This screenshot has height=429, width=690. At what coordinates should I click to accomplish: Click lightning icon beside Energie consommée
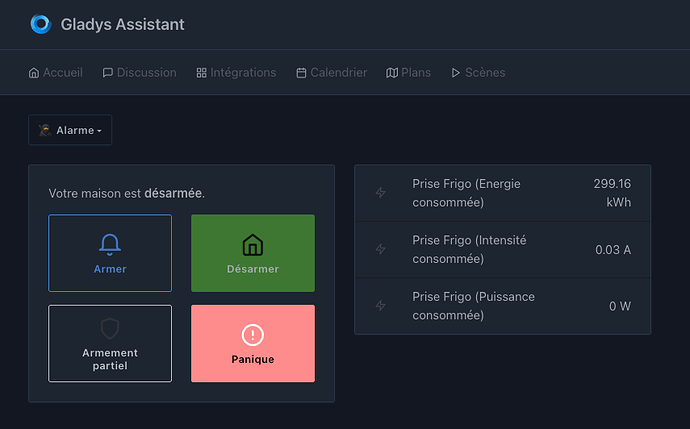(x=380, y=193)
